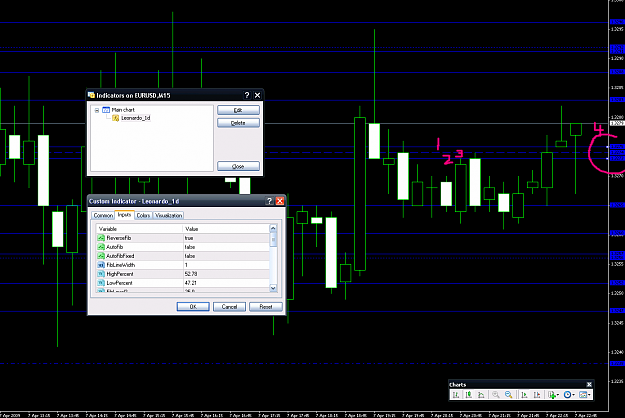This screenshot has width=625, height=418.
Task: Toggle Auto Scroll icon in Charts toolbar
Action: tap(524, 394)
